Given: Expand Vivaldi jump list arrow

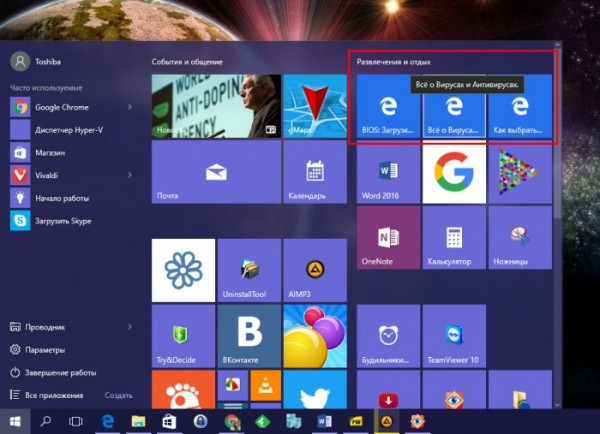Looking at the screenshot, I should 130,175.
